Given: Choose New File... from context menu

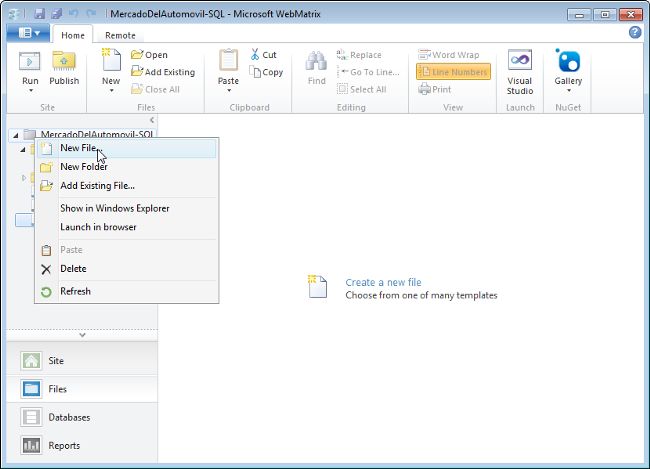Looking at the screenshot, I should 126,148.
